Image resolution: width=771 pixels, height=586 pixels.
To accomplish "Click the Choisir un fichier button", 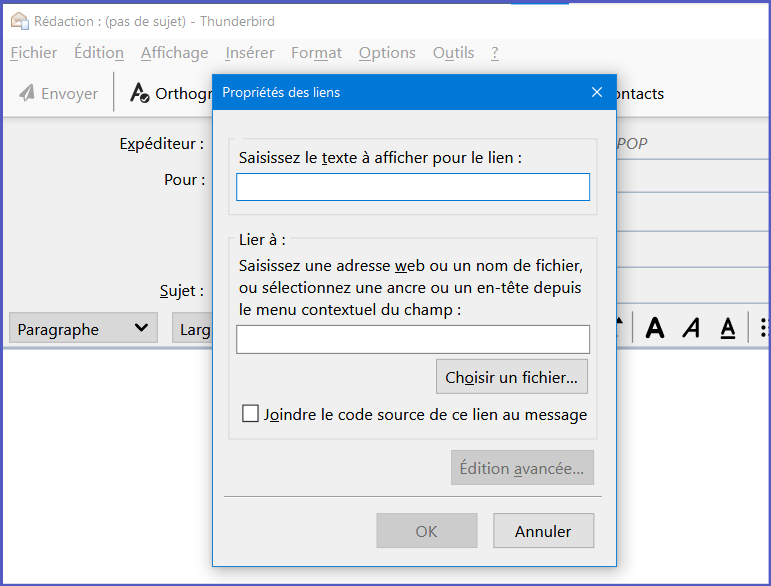I will pyautogui.click(x=512, y=377).
